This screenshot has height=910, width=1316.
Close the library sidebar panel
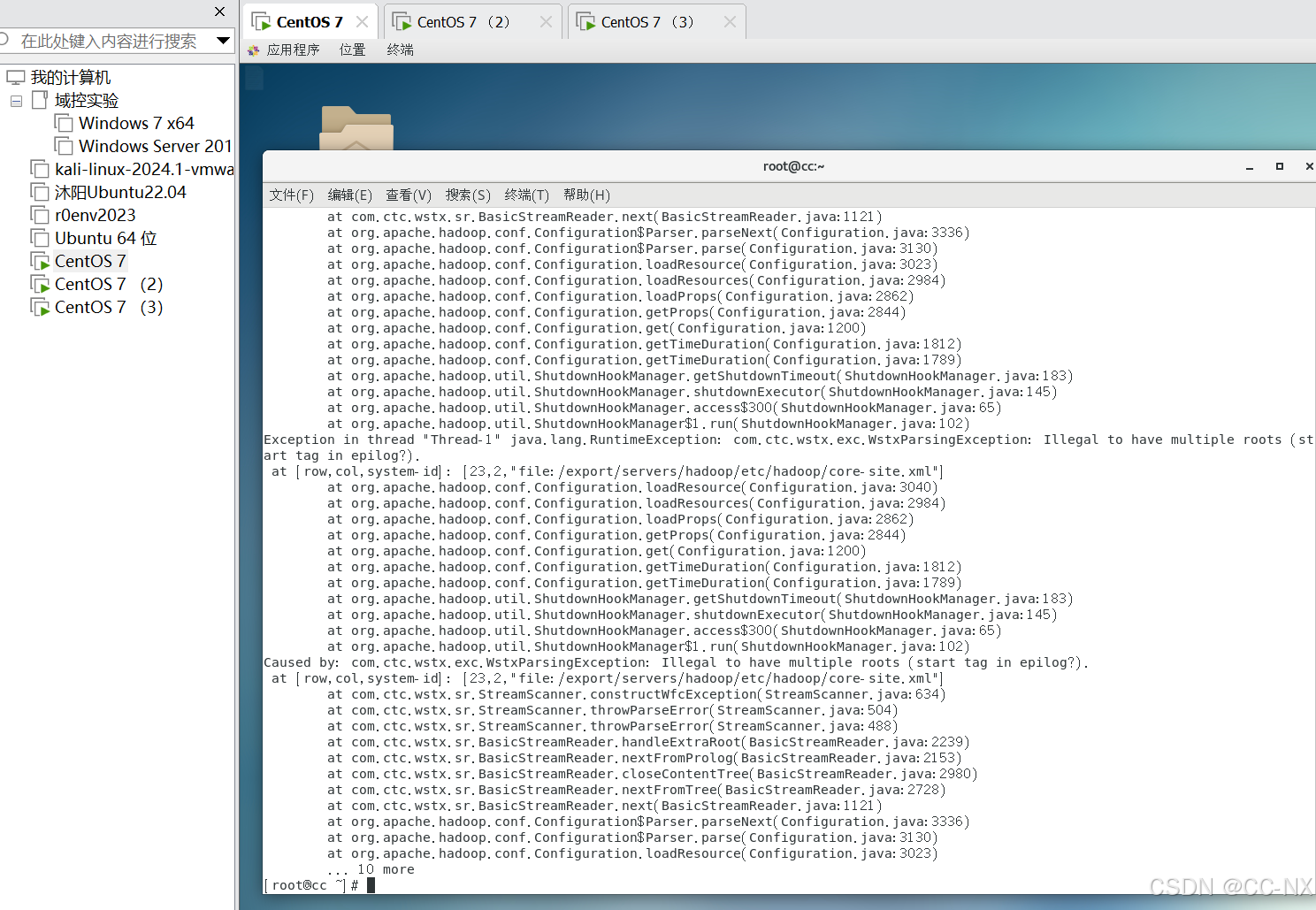pos(220,11)
